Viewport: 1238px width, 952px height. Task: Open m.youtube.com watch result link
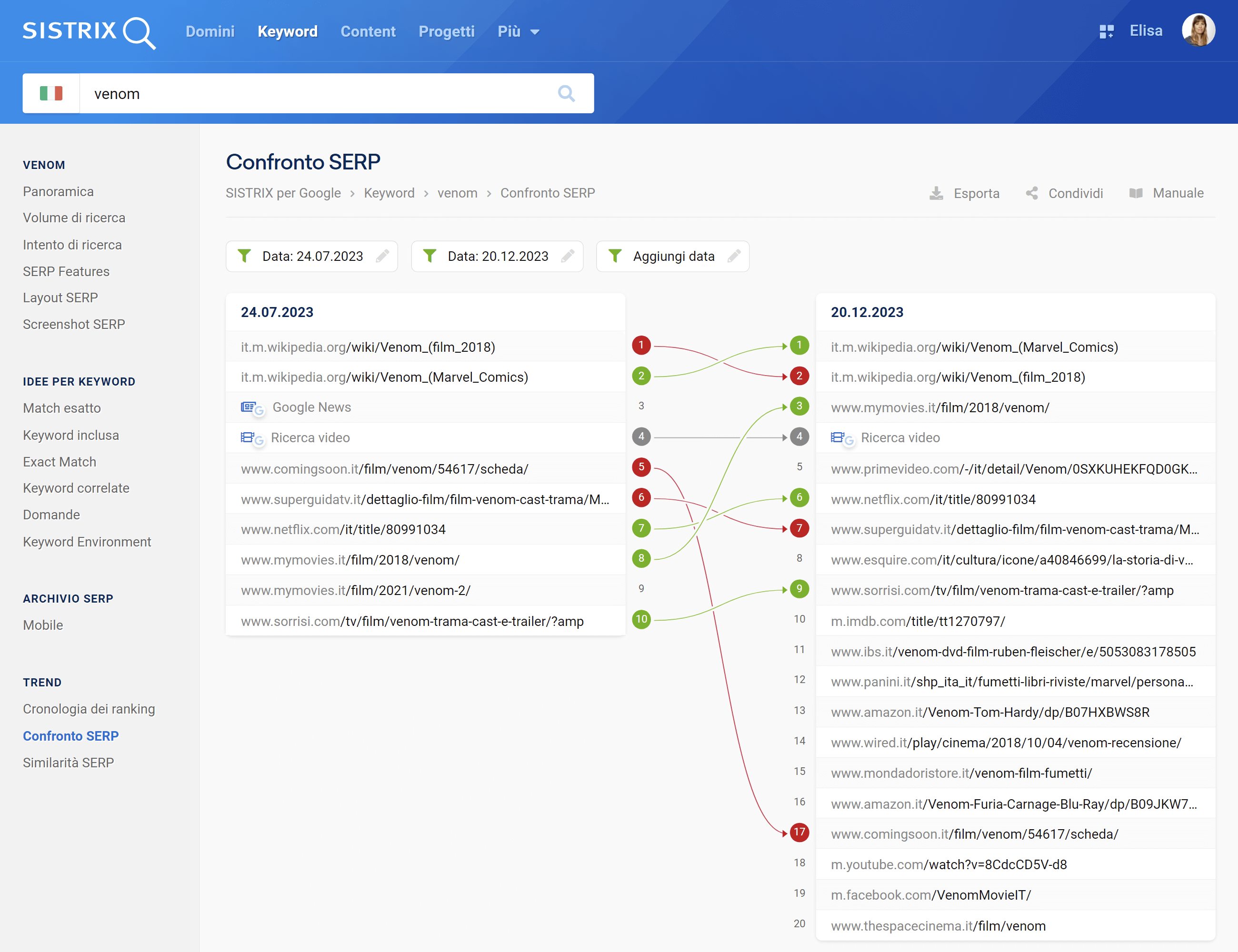pos(949,865)
